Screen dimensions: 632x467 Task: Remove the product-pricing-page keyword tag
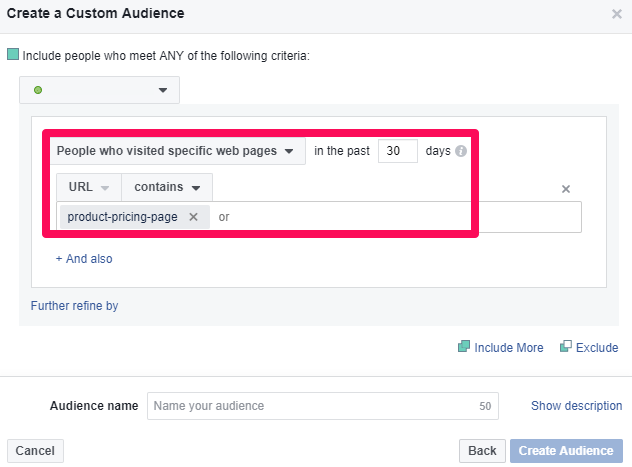coord(194,217)
